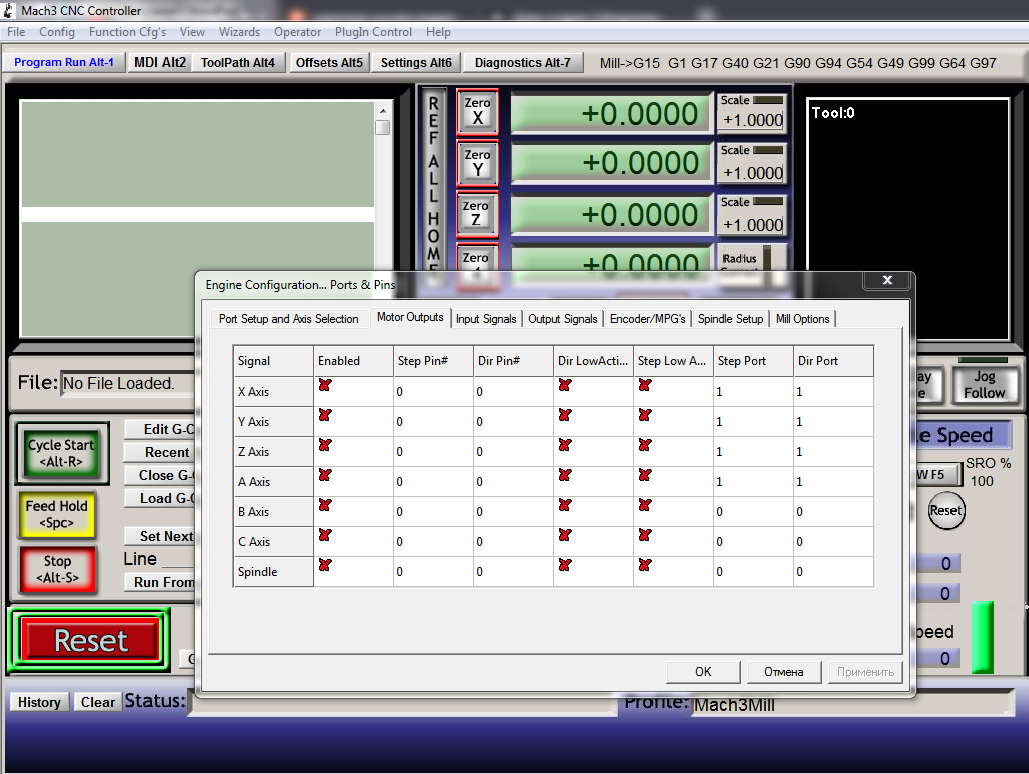Click G-code window scrollbar up arrow

383,110
